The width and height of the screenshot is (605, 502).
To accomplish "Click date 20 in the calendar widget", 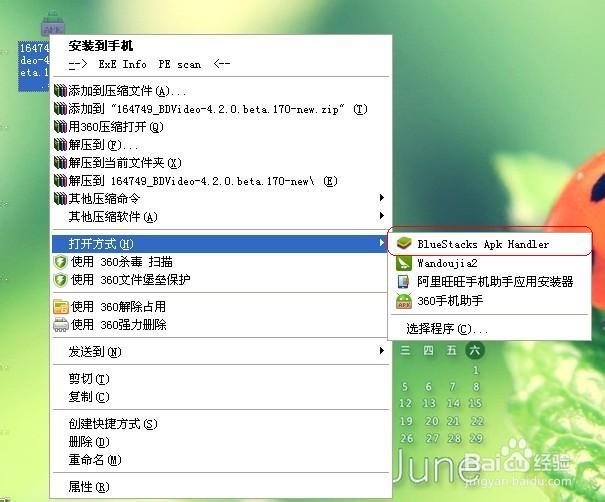I will pyautogui.click(x=431, y=421).
